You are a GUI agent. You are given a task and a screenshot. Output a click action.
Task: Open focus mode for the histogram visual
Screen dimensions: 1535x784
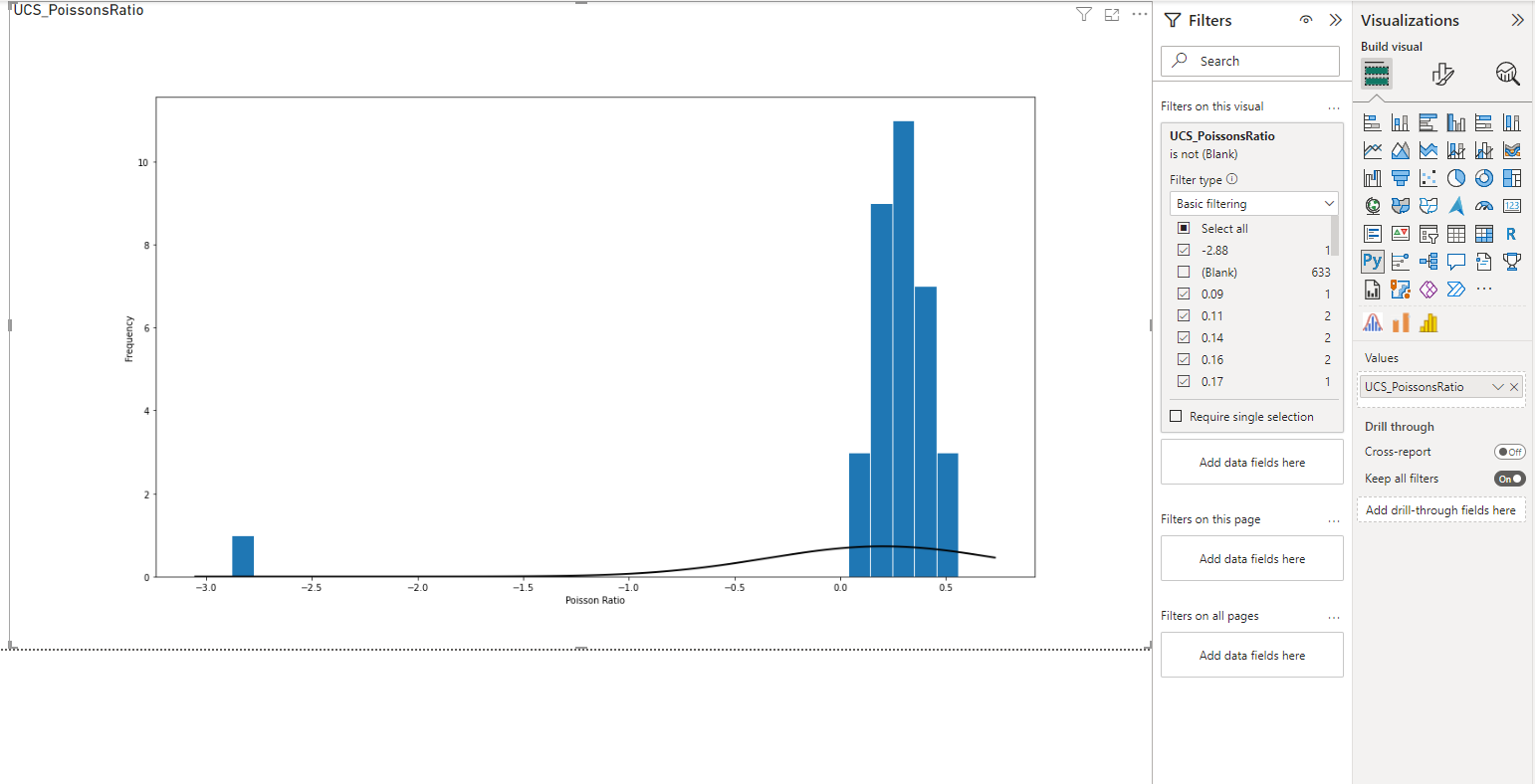coord(1112,14)
